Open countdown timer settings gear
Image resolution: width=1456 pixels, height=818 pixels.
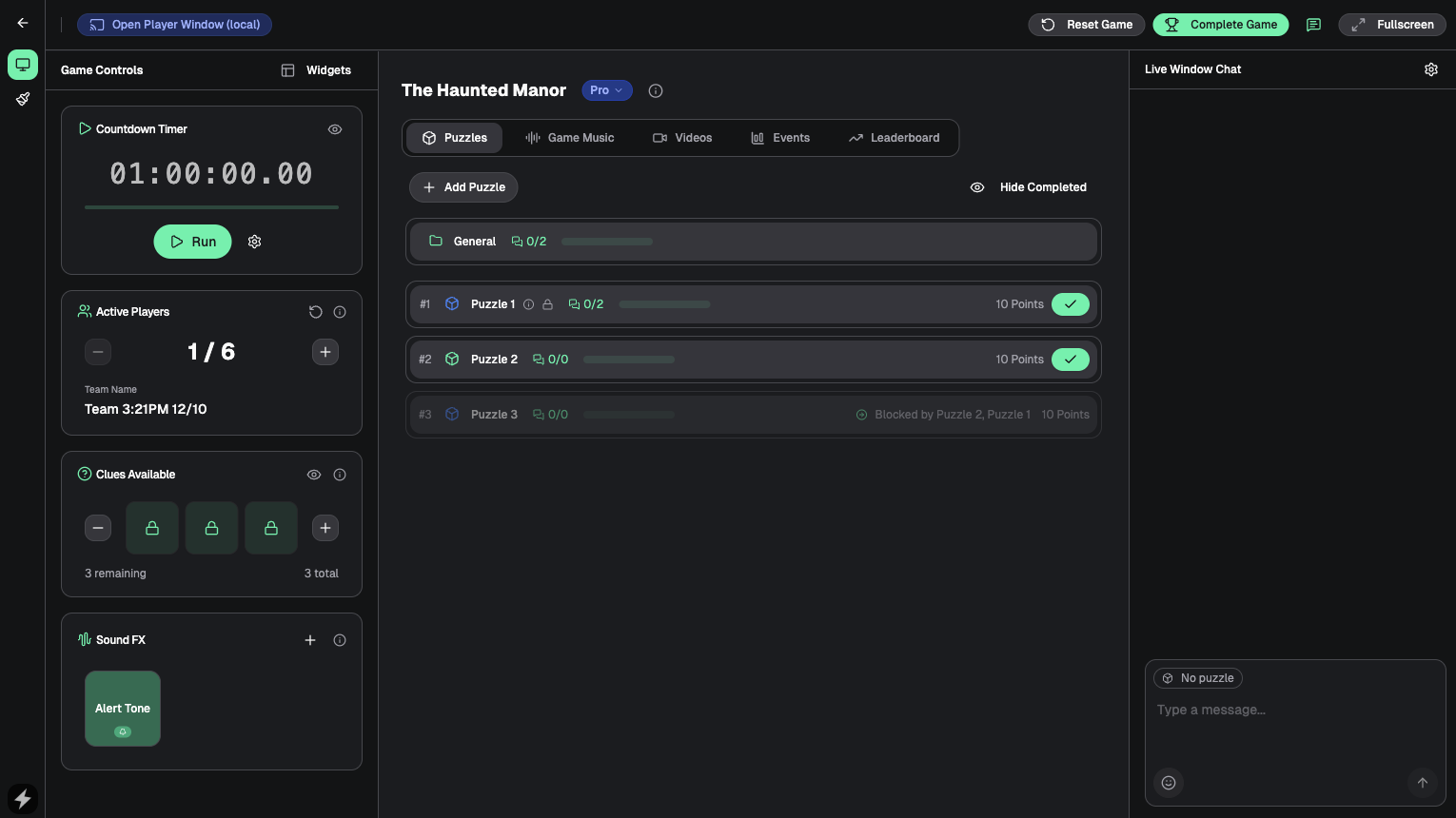pos(254,242)
